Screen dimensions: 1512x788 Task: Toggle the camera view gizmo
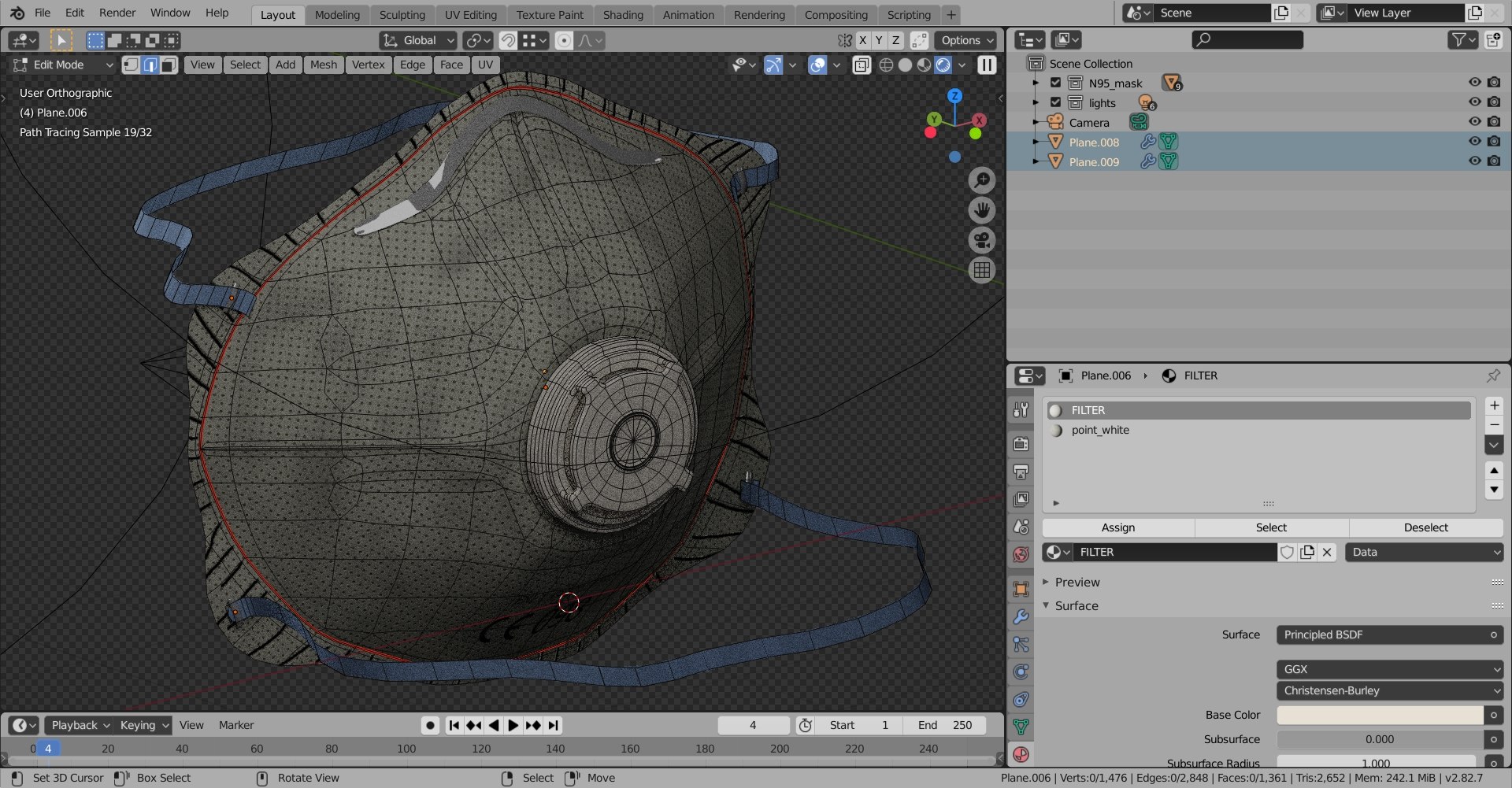point(982,241)
